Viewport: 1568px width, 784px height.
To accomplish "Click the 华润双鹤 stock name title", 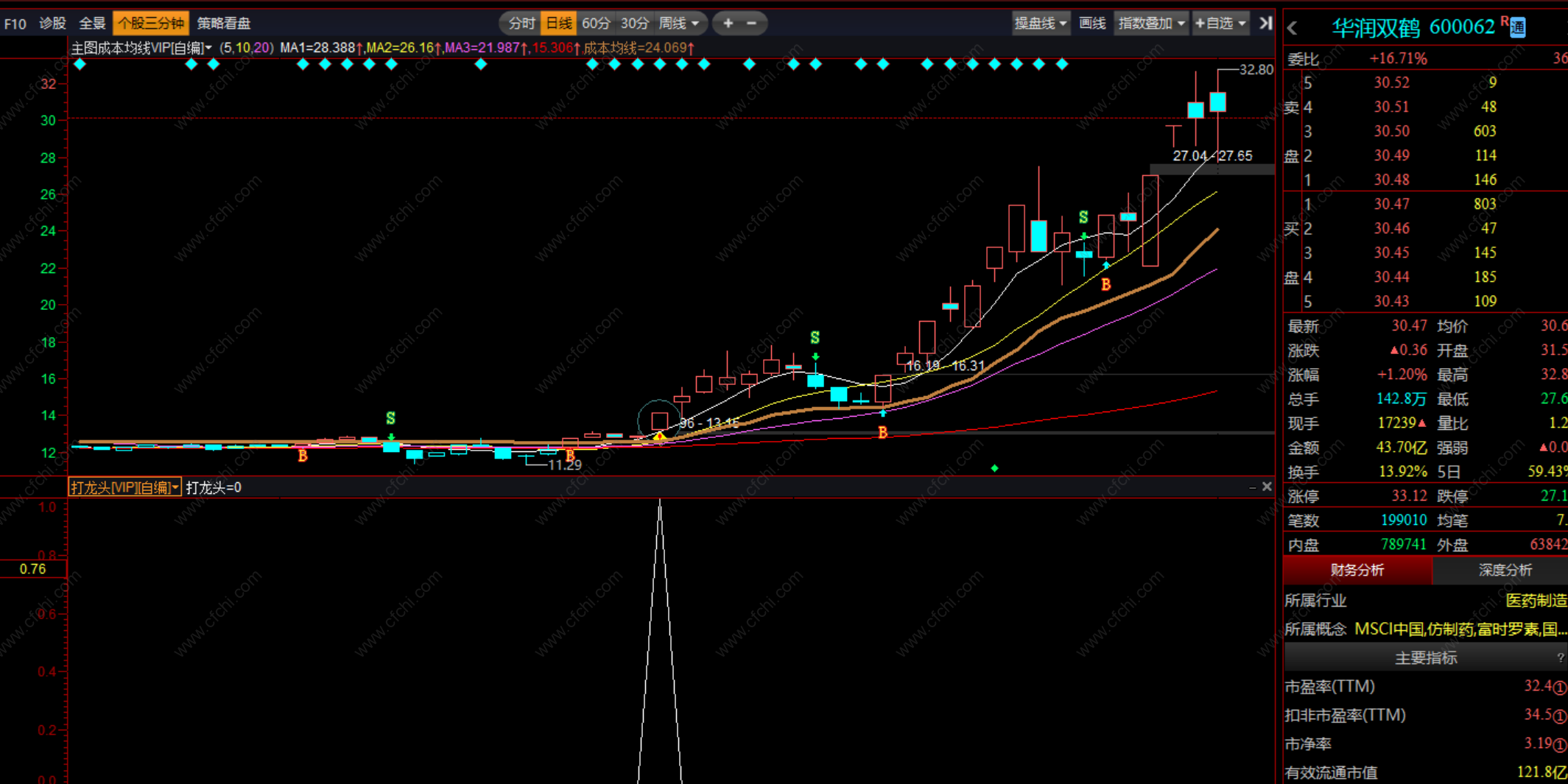I will 1376,28.
